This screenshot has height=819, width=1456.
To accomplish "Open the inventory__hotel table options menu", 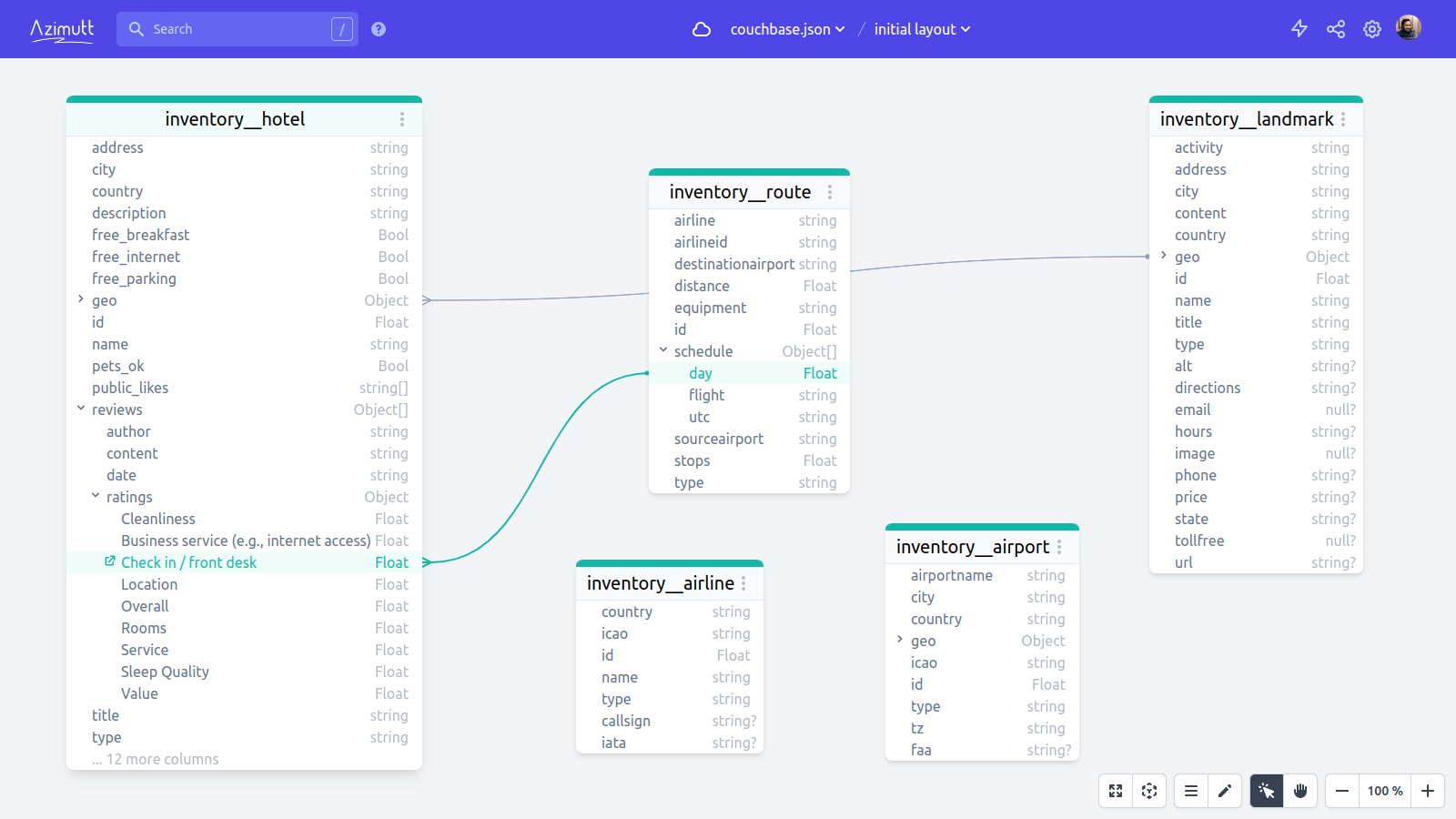I will (x=402, y=118).
